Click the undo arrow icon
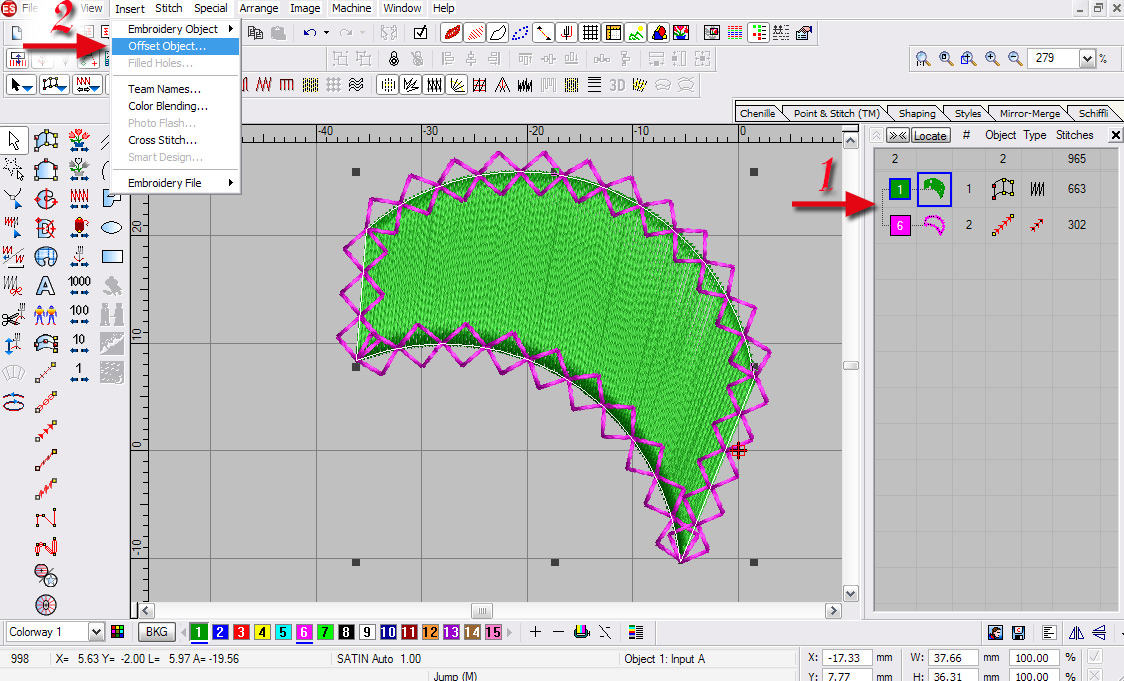The height and width of the screenshot is (681, 1124). [310, 33]
